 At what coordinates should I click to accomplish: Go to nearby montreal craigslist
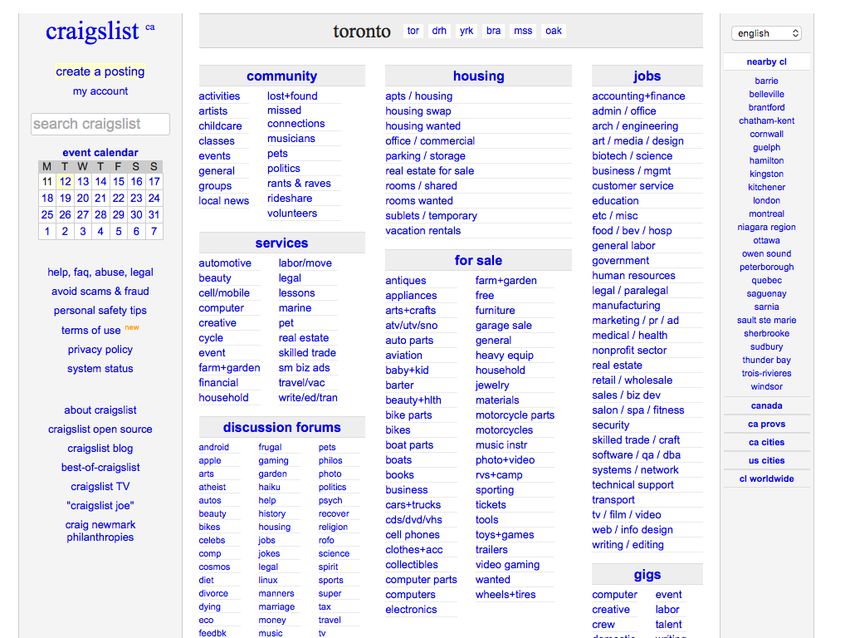(x=767, y=214)
